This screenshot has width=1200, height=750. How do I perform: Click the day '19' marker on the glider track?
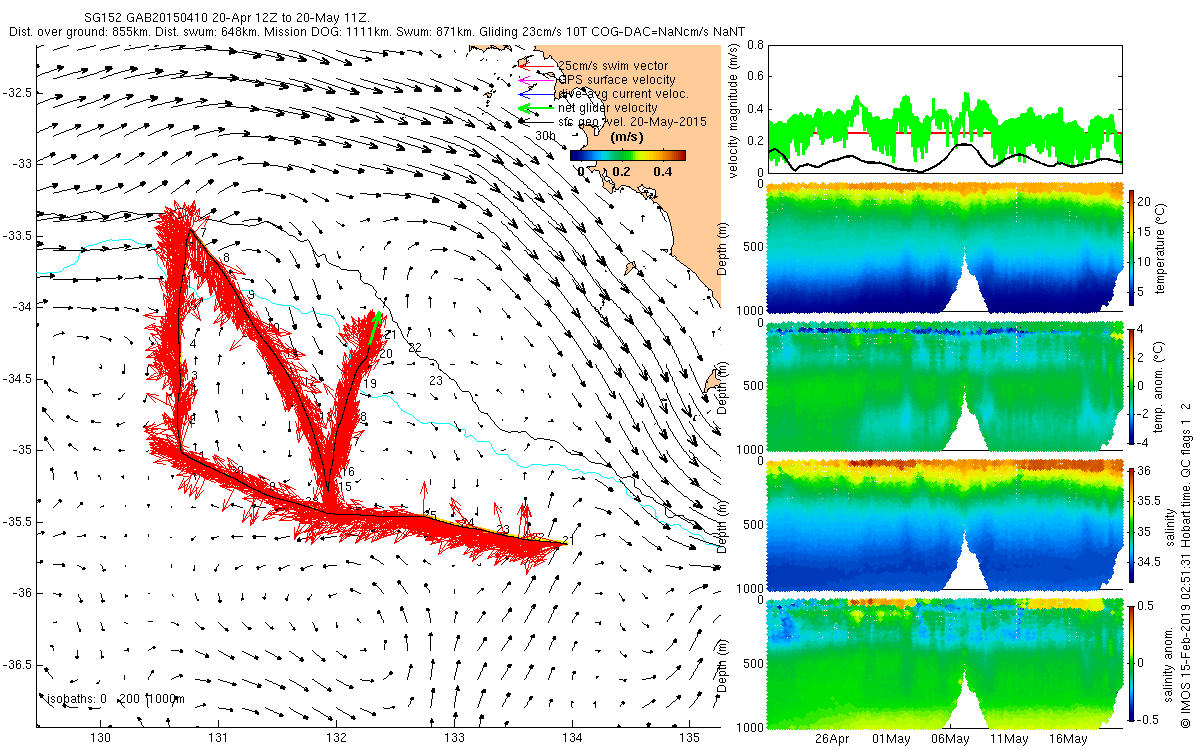click(x=369, y=384)
